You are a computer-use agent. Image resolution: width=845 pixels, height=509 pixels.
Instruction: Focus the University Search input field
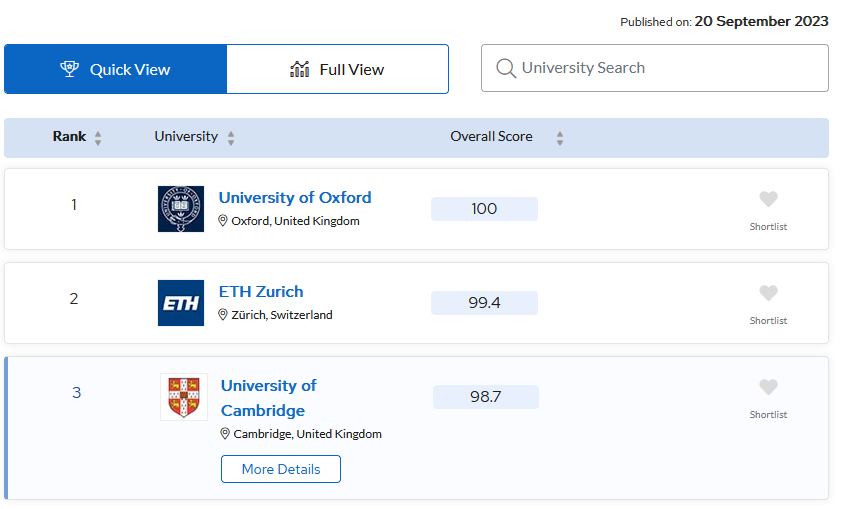tap(665, 68)
